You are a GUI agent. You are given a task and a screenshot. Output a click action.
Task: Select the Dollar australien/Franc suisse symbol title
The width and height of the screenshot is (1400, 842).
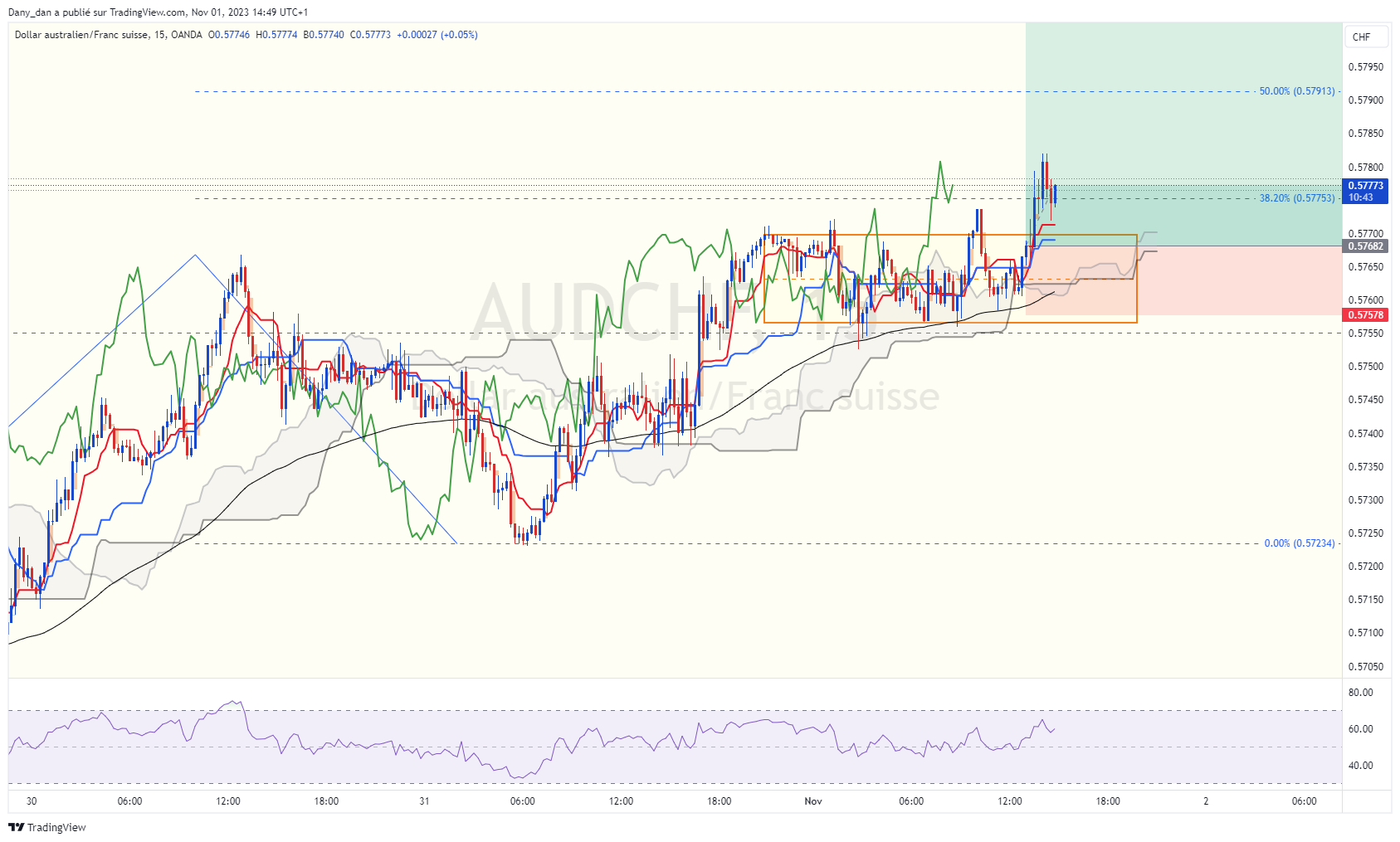click(81, 35)
